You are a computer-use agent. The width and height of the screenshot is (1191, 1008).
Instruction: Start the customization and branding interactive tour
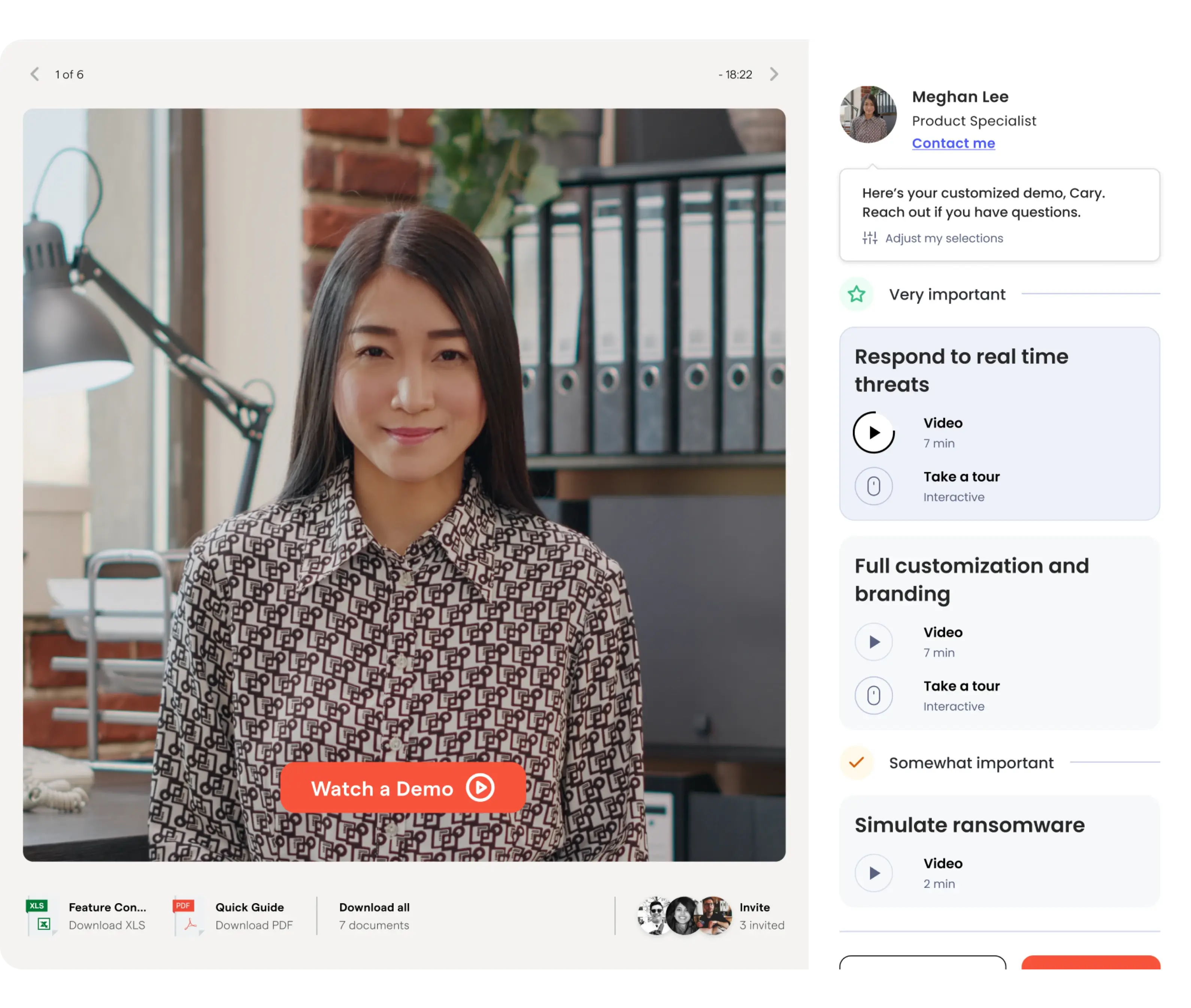pos(873,695)
